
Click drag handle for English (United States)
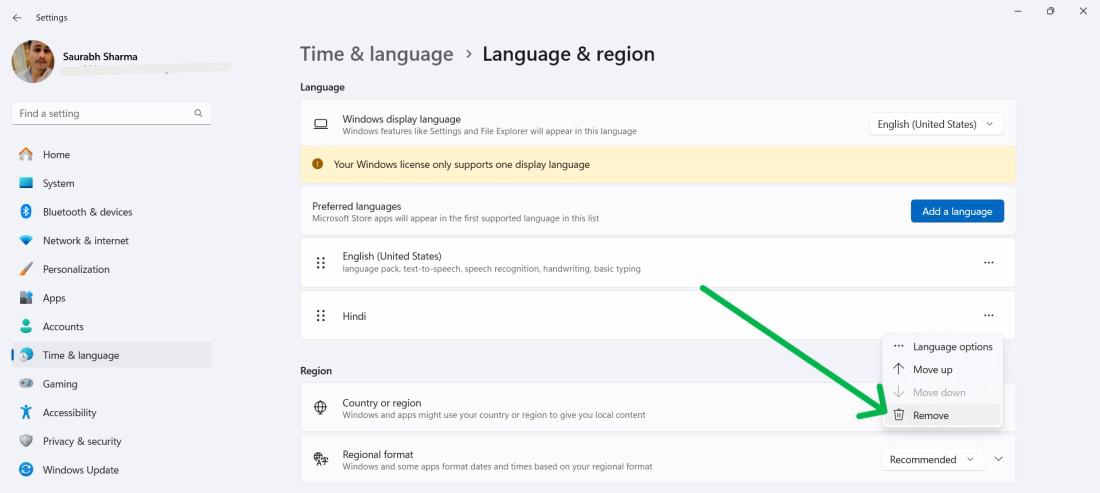(321, 262)
